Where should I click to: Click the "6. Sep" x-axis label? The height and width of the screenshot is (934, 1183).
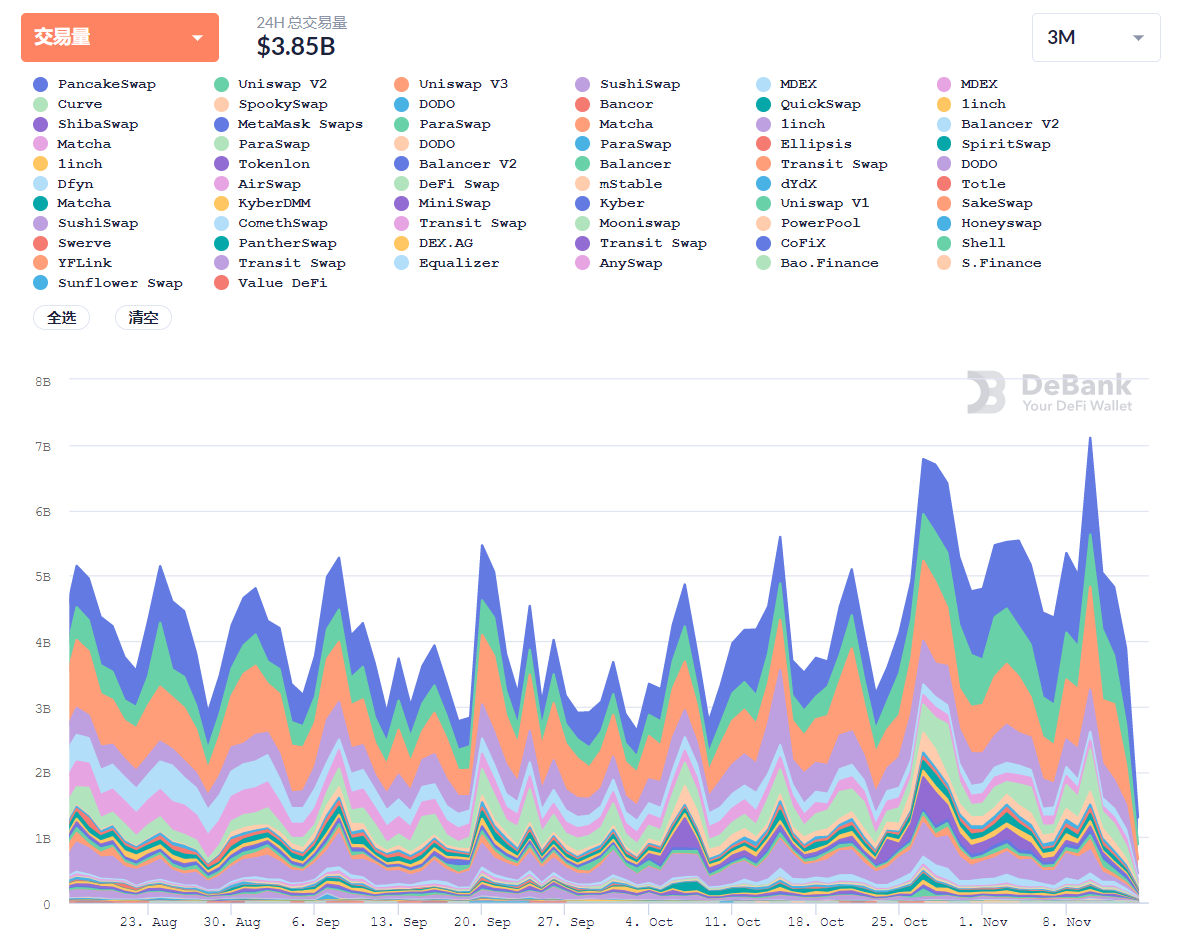click(316, 922)
